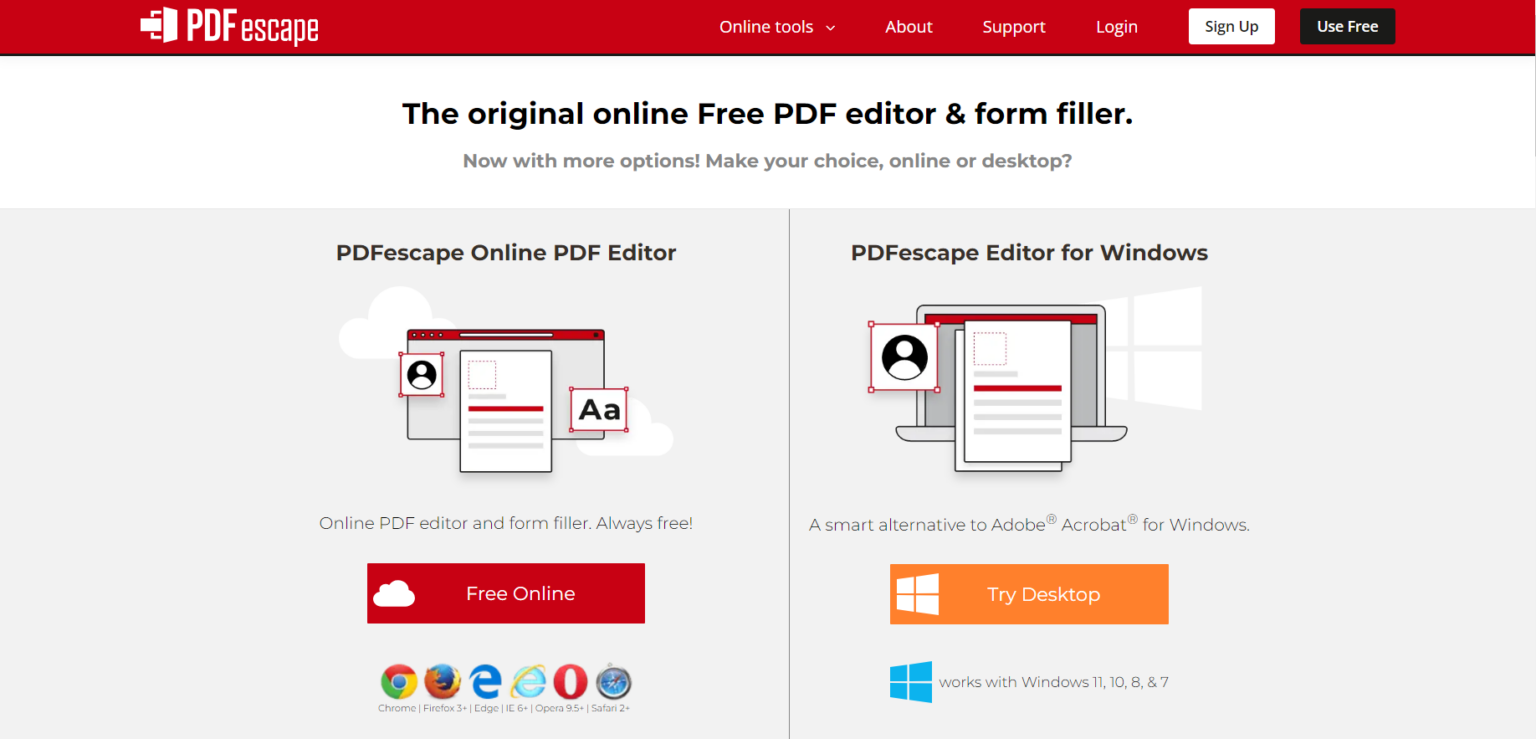This screenshot has width=1536, height=739.
Task: Select Login from the navigation bar
Action: pos(1116,26)
